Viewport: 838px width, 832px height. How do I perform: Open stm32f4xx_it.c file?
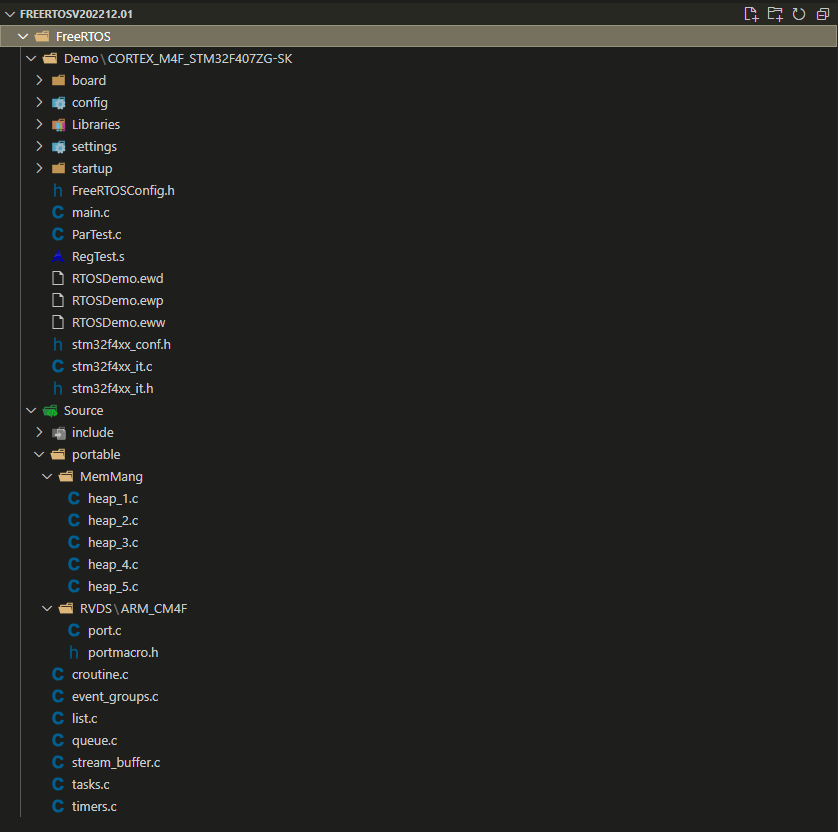click(x=111, y=367)
